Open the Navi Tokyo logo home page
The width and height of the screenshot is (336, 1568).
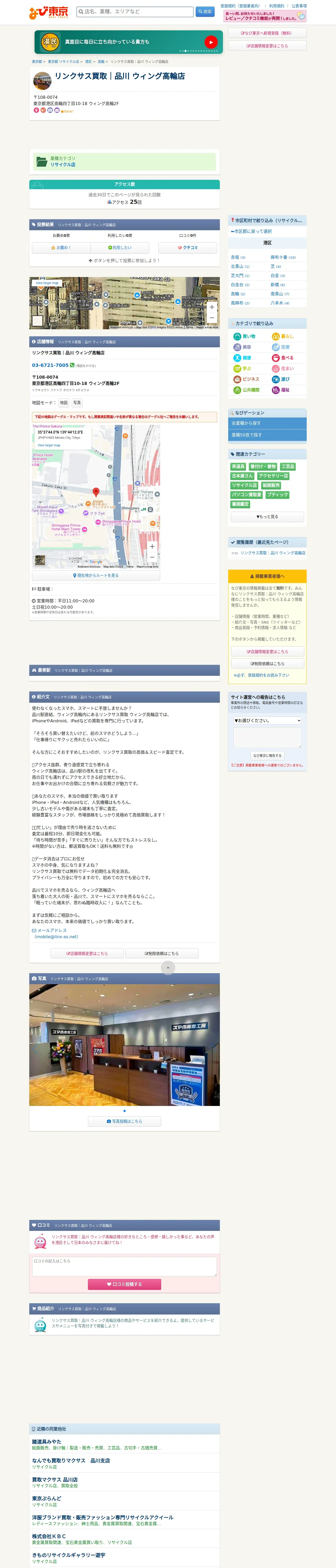49,12
